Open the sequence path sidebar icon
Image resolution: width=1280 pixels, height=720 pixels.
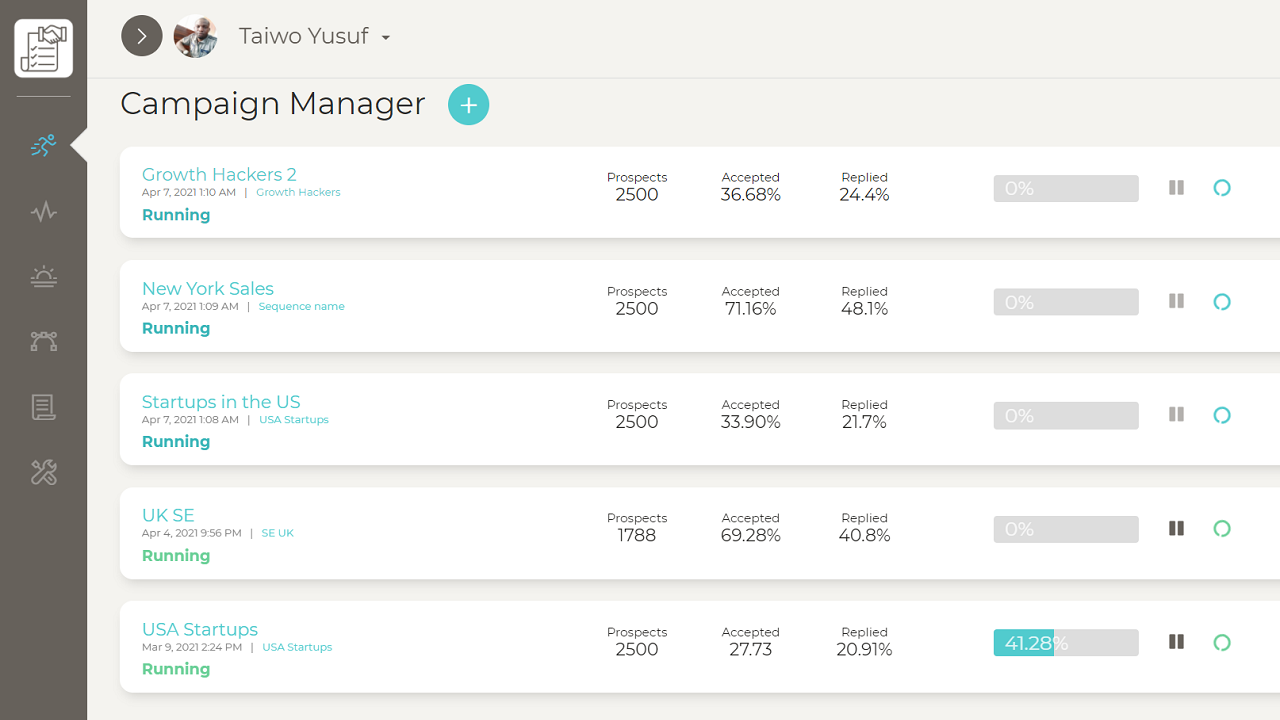coord(43,341)
